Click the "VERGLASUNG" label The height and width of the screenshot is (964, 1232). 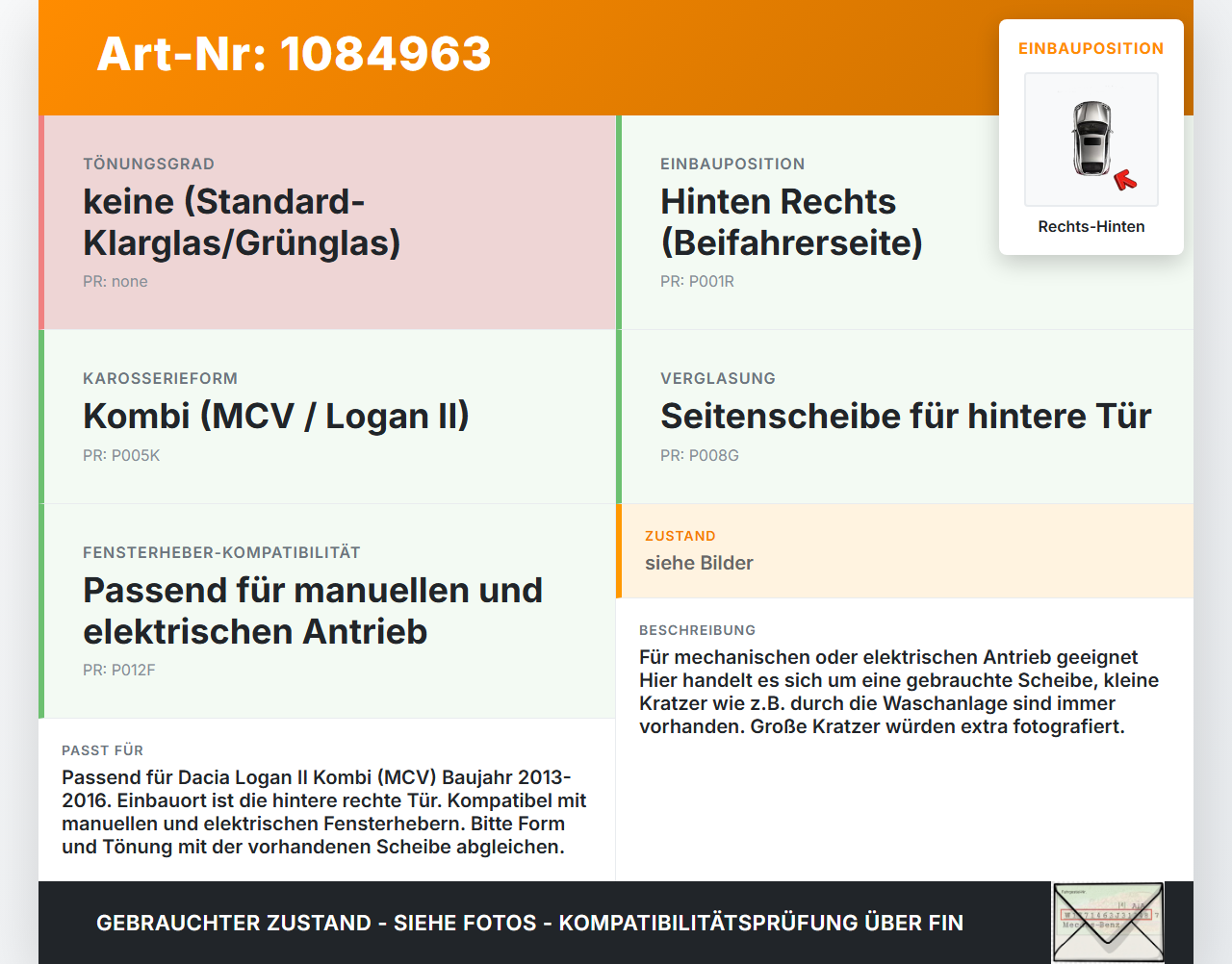click(x=718, y=378)
